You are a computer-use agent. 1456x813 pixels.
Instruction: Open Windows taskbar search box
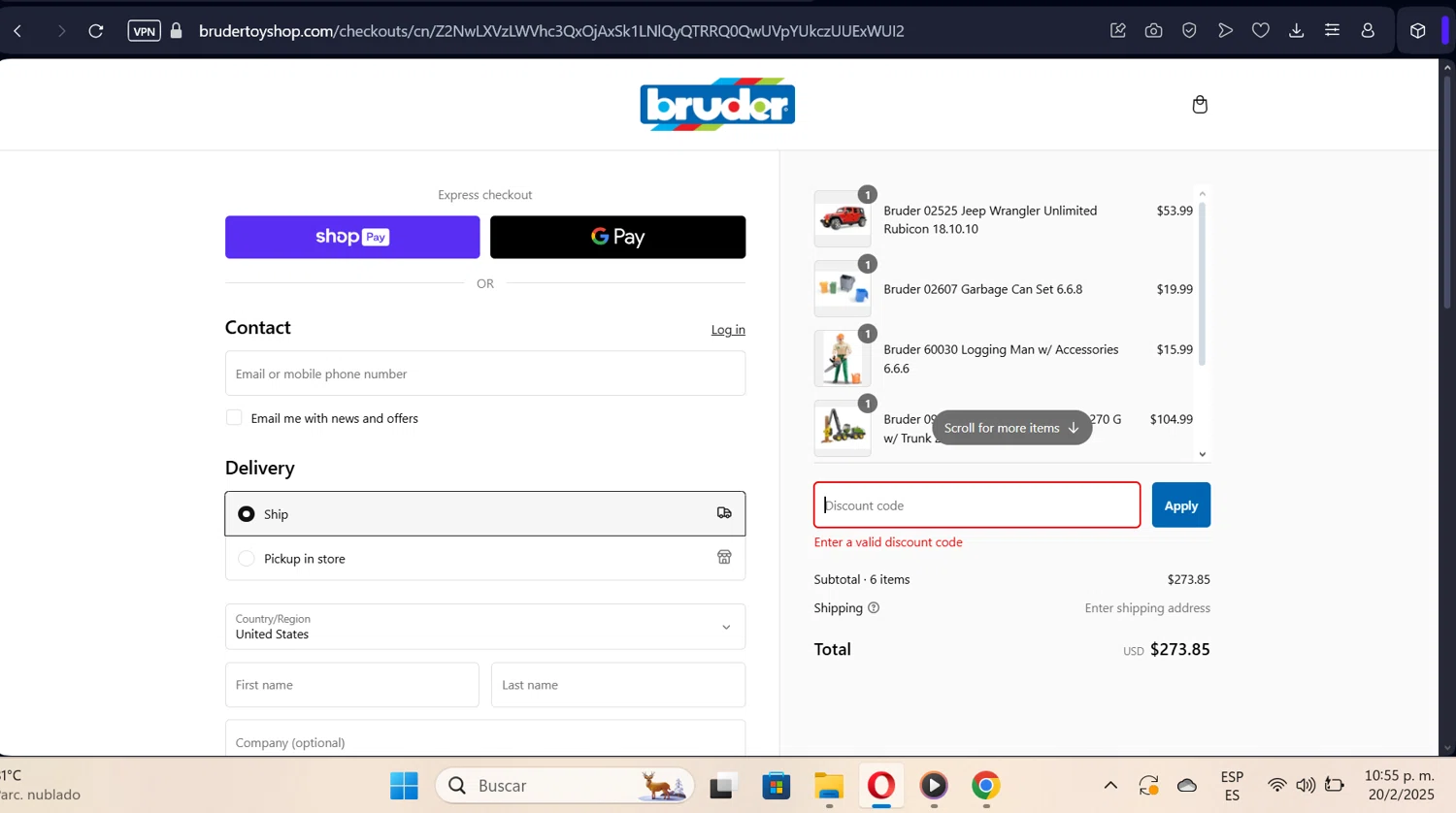point(565,785)
